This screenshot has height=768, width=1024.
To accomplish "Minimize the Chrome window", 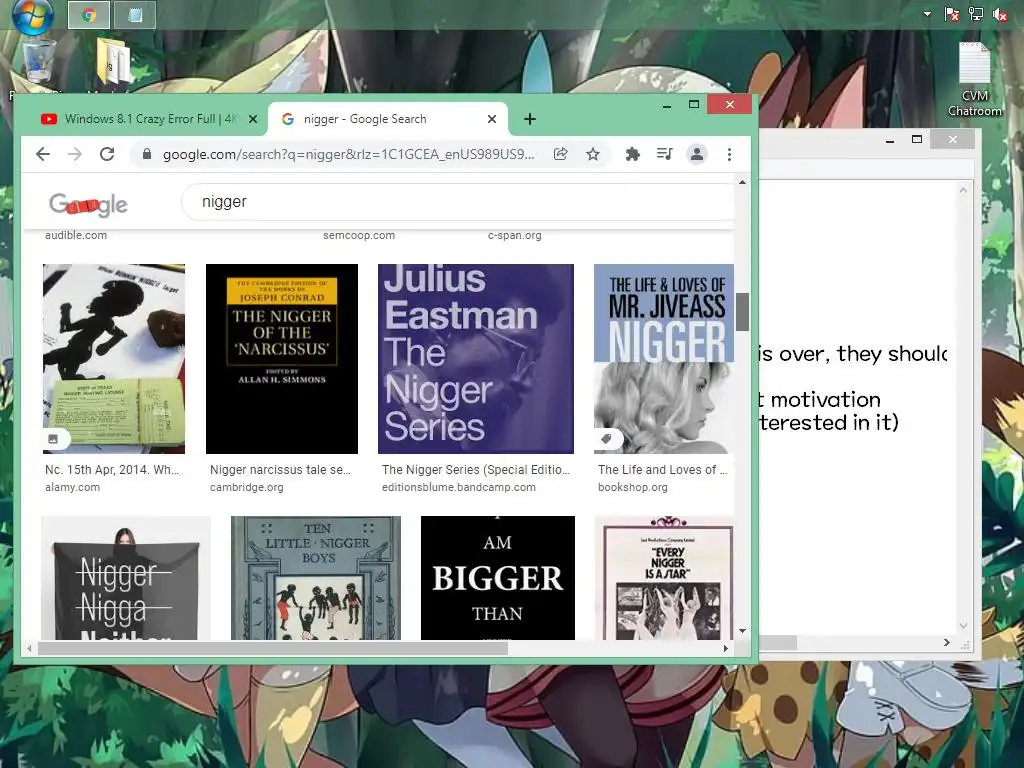I will point(667,105).
